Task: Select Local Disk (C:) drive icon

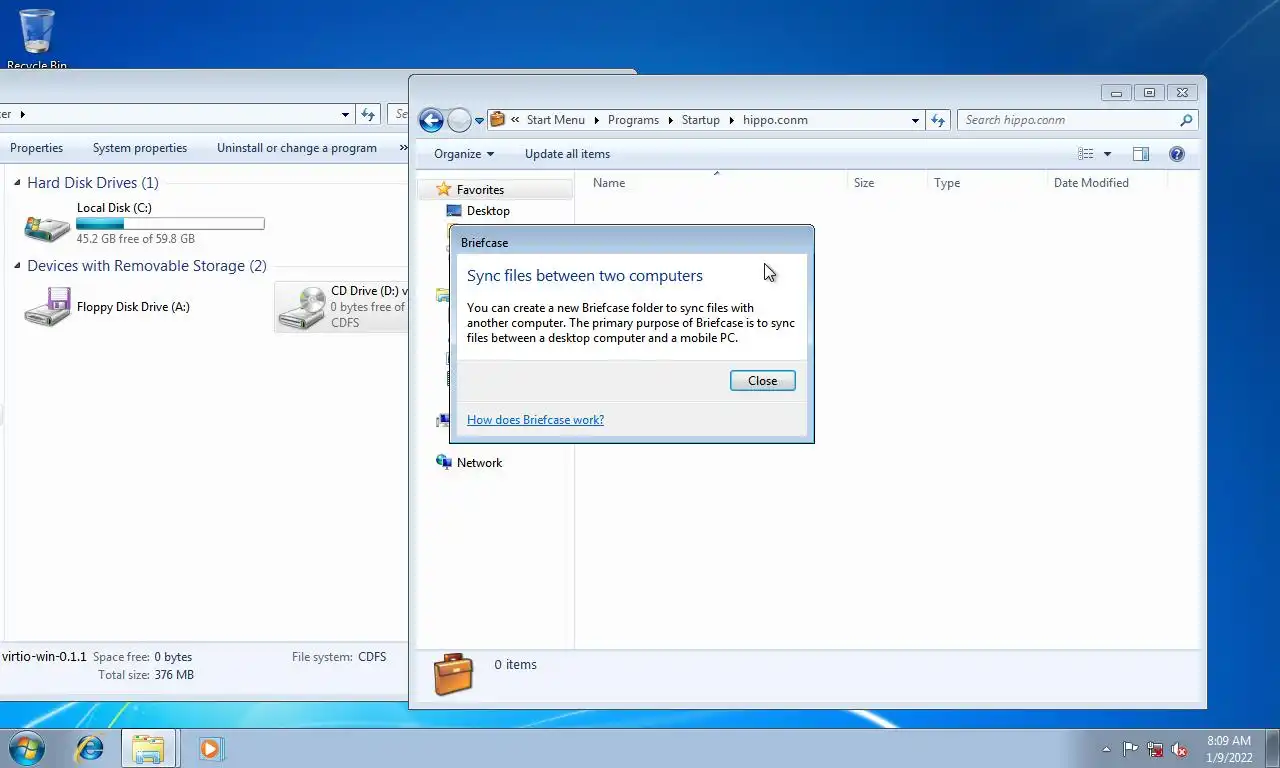Action: point(47,227)
